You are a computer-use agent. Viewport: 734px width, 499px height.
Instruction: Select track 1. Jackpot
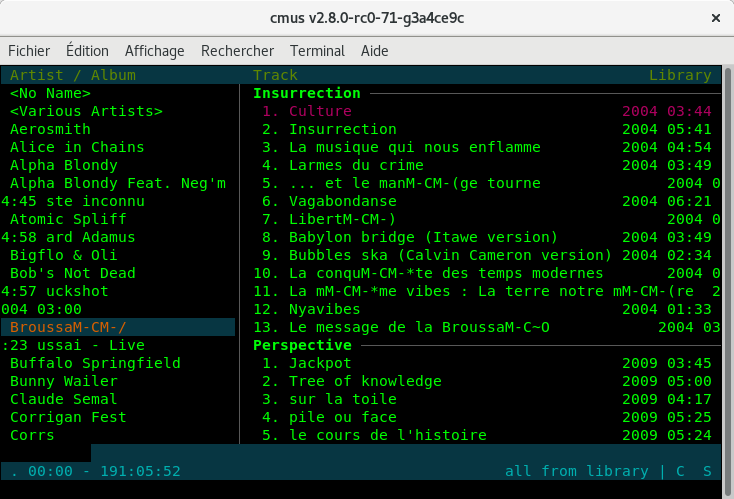pos(482,363)
